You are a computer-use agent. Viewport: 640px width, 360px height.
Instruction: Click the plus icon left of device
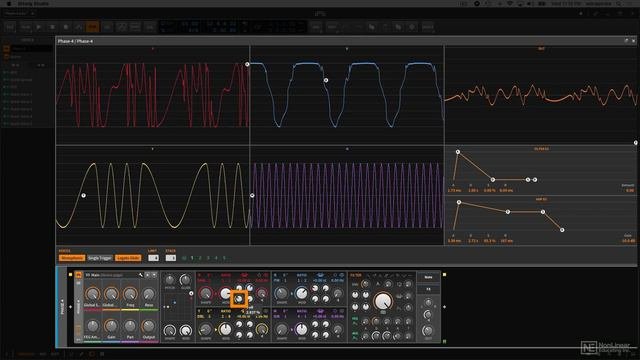[x=70, y=307]
